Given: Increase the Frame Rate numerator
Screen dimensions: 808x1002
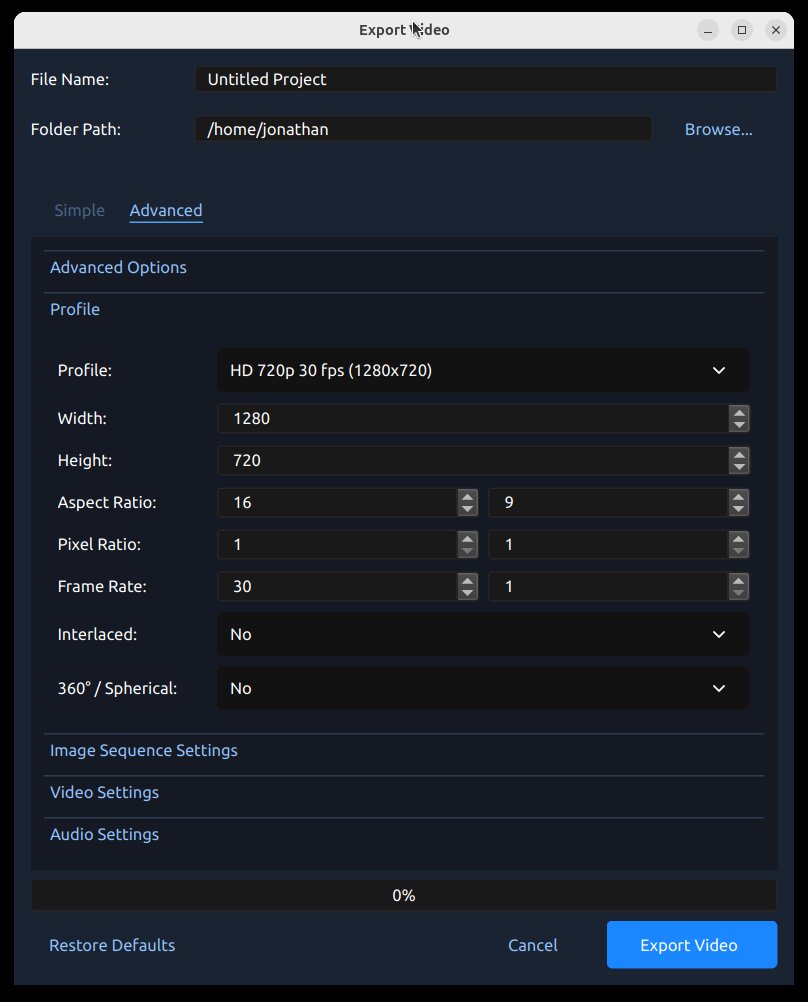Looking at the screenshot, I should point(467,580).
